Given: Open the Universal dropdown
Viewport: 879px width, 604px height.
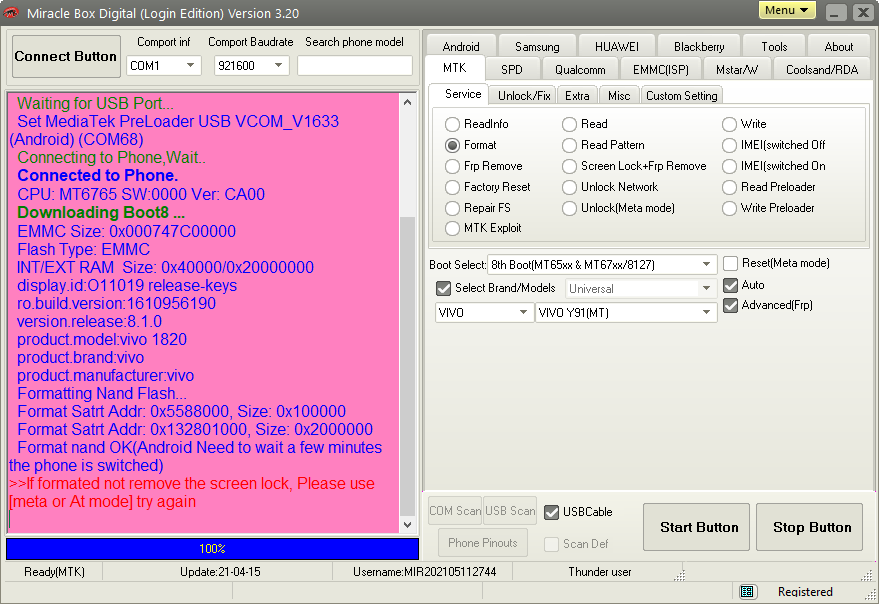Looking at the screenshot, I should (x=641, y=289).
